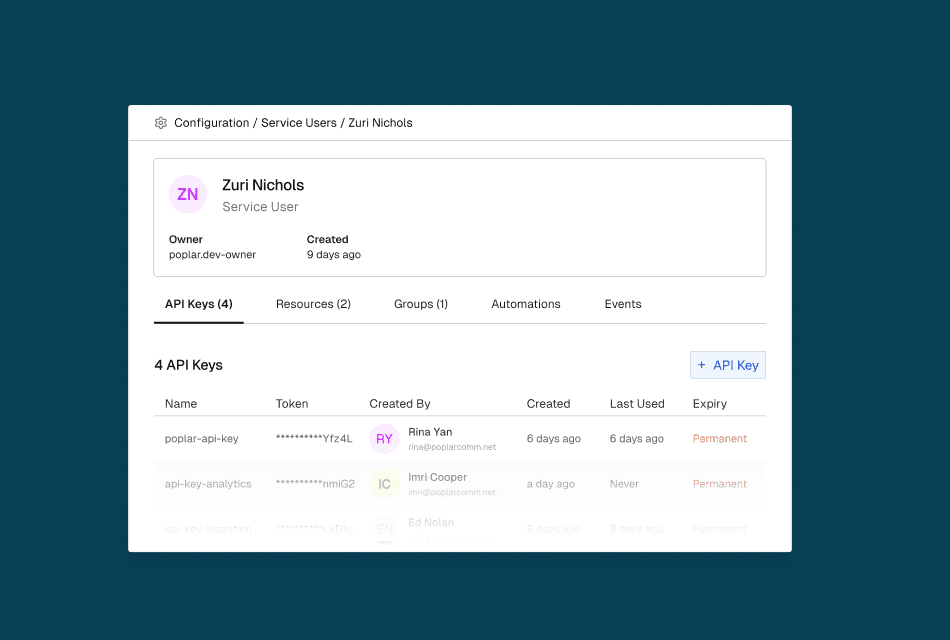Sort by Token column header
The height and width of the screenshot is (640, 950).
click(x=292, y=404)
